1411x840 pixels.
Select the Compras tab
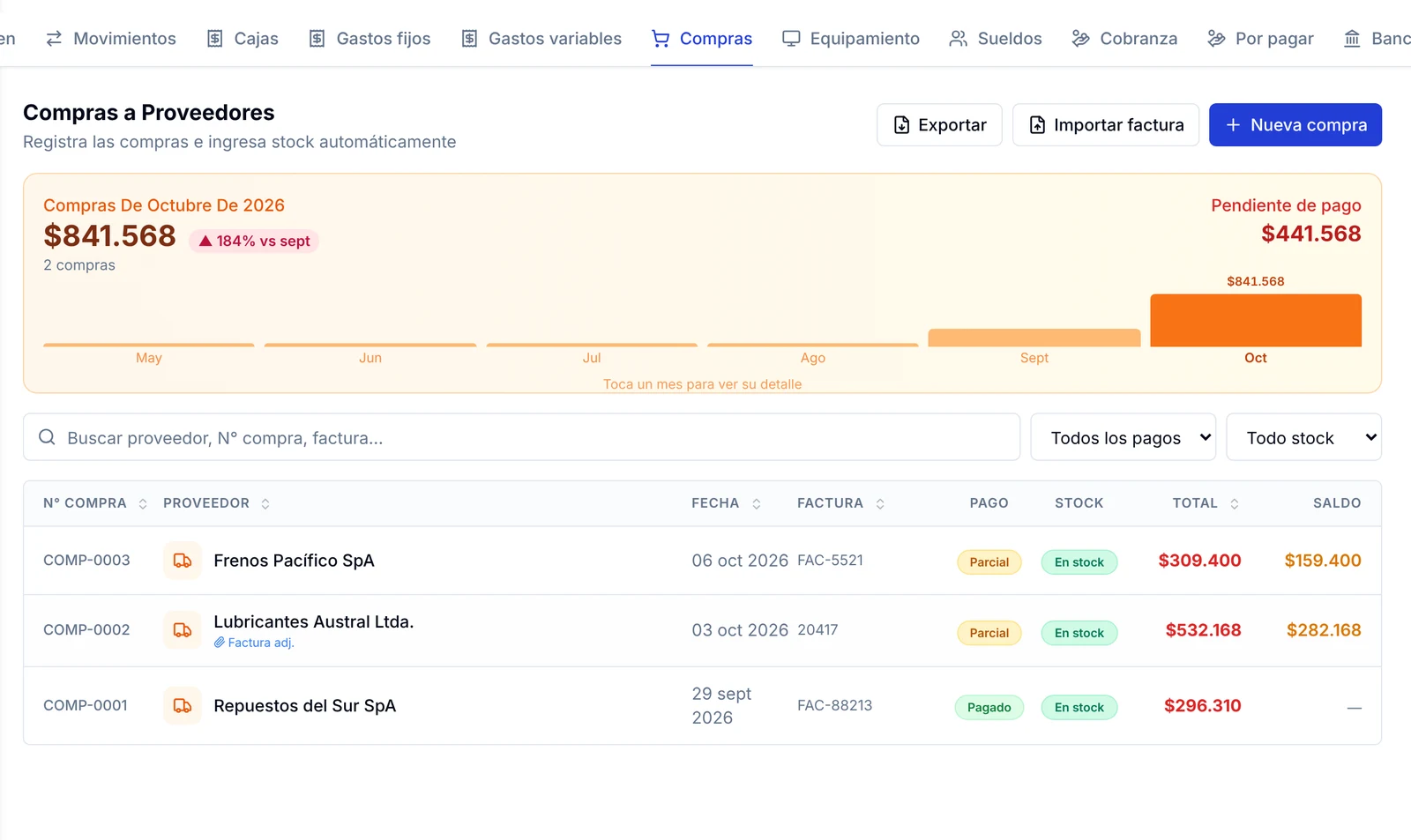(x=702, y=39)
